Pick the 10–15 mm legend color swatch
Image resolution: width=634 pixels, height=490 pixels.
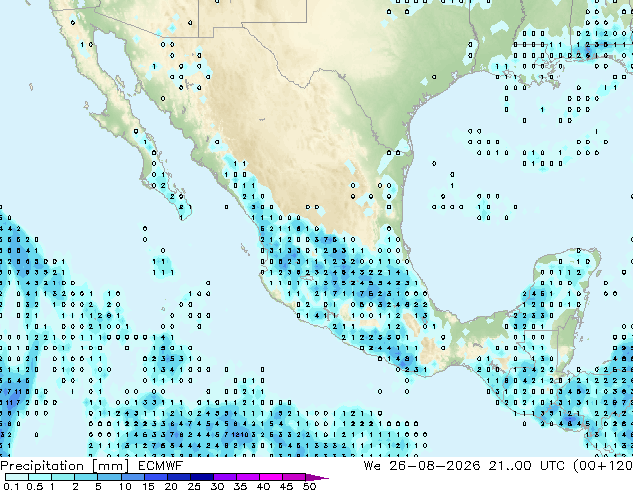[133, 477]
